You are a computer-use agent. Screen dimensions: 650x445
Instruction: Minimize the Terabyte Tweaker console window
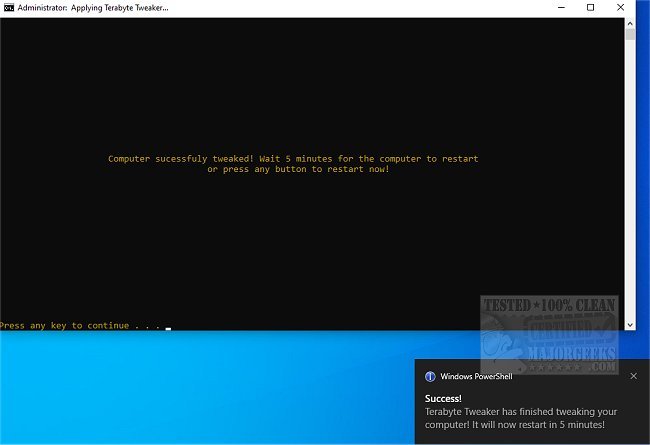561,7
